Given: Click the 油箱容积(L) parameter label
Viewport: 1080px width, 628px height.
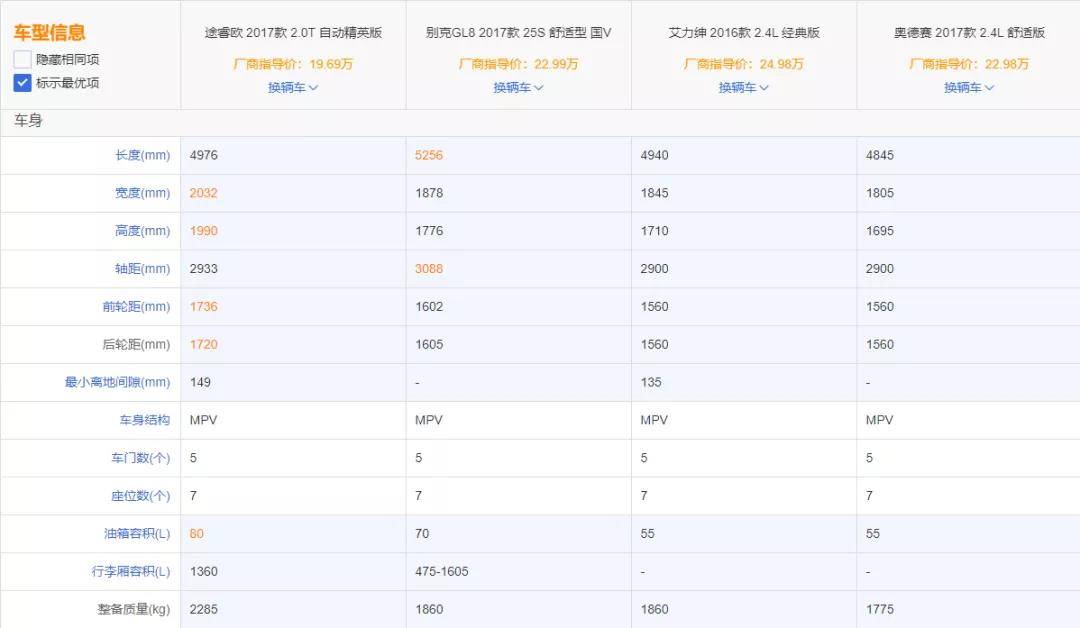Looking at the screenshot, I should point(137,534).
